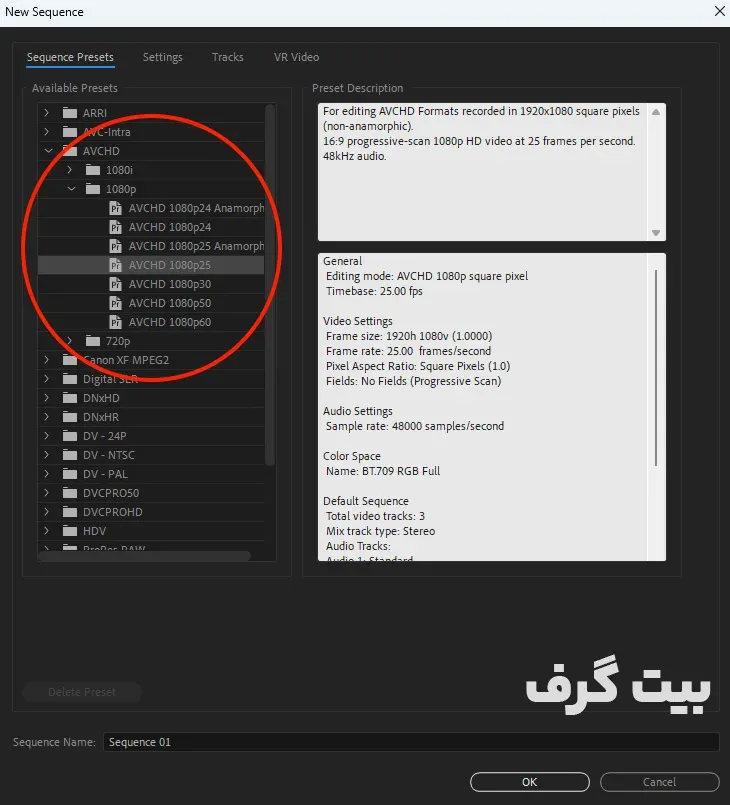
Task: Click the 1080i folder icon
Action: coord(93,170)
